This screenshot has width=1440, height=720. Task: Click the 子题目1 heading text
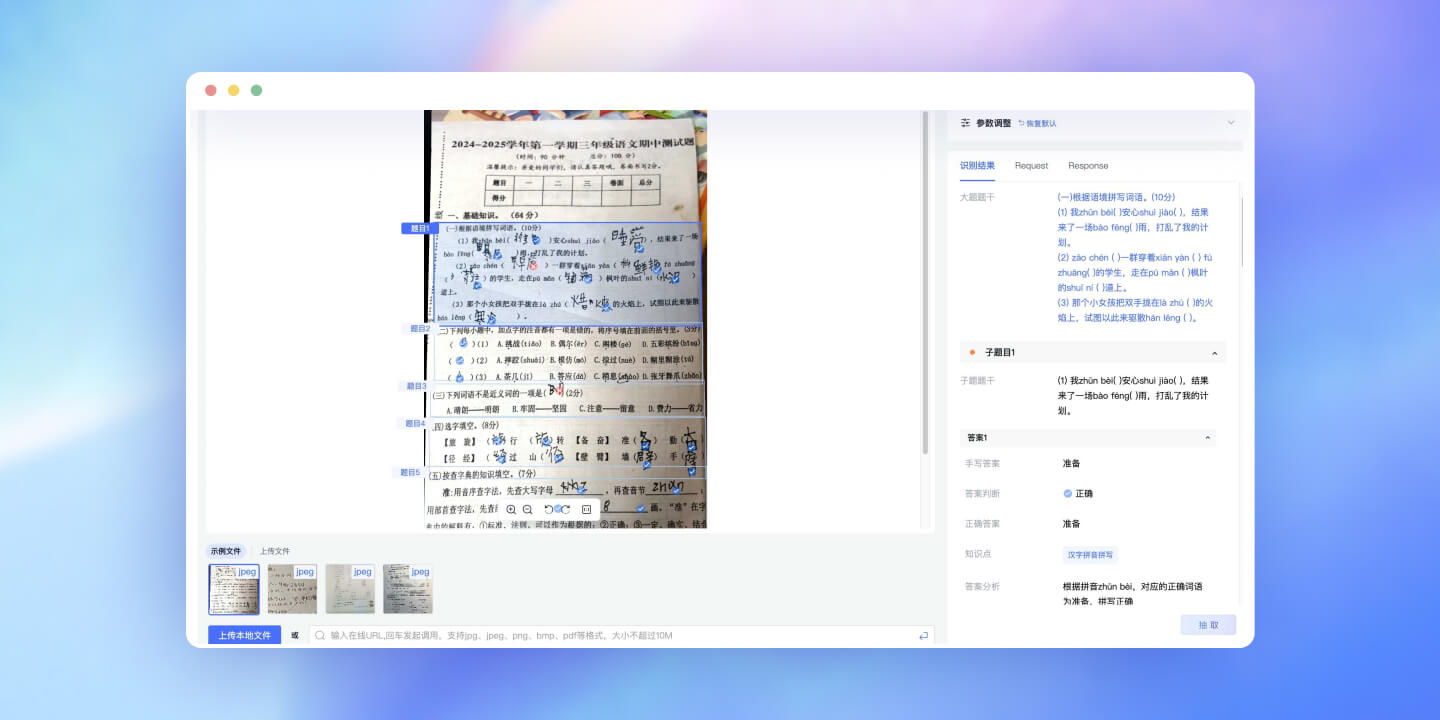1000,353
